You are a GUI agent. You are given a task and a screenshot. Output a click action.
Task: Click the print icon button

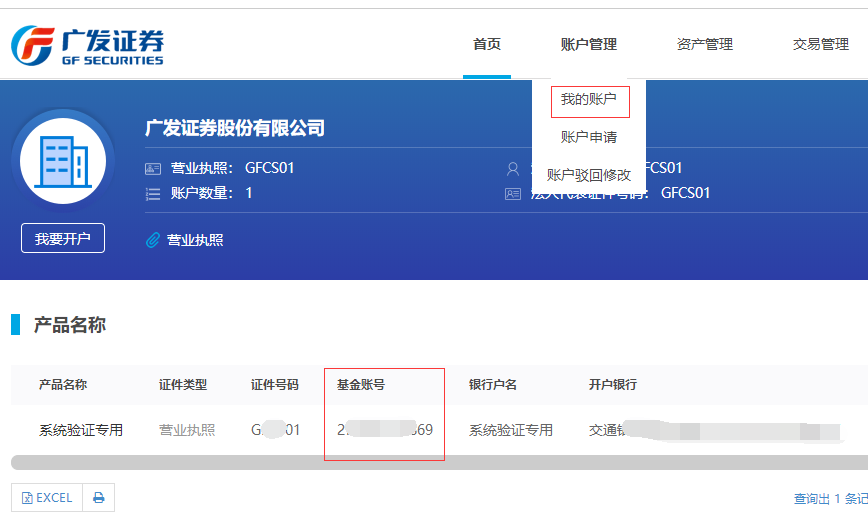click(x=99, y=497)
